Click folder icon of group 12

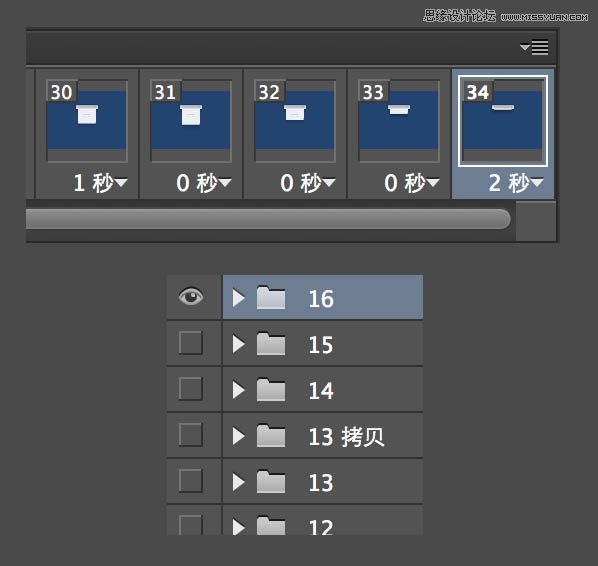[x=271, y=526]
